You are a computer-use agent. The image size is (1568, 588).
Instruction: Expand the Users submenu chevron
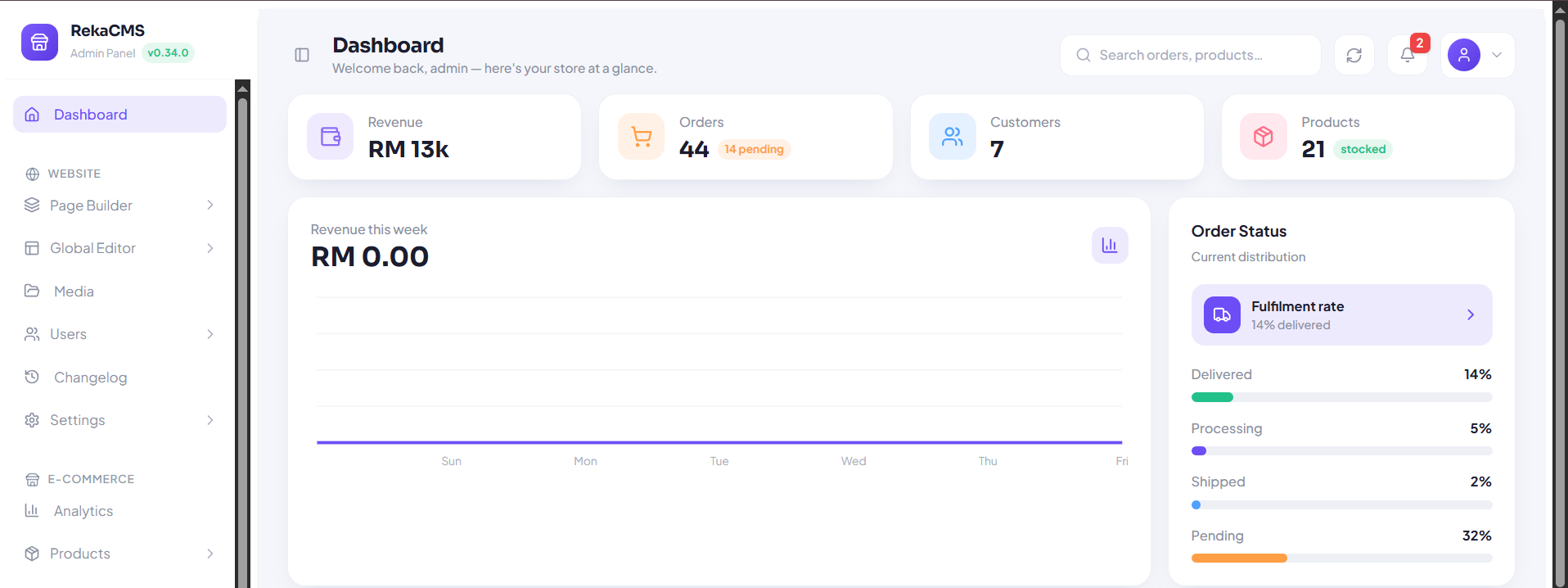coord(210,334)
